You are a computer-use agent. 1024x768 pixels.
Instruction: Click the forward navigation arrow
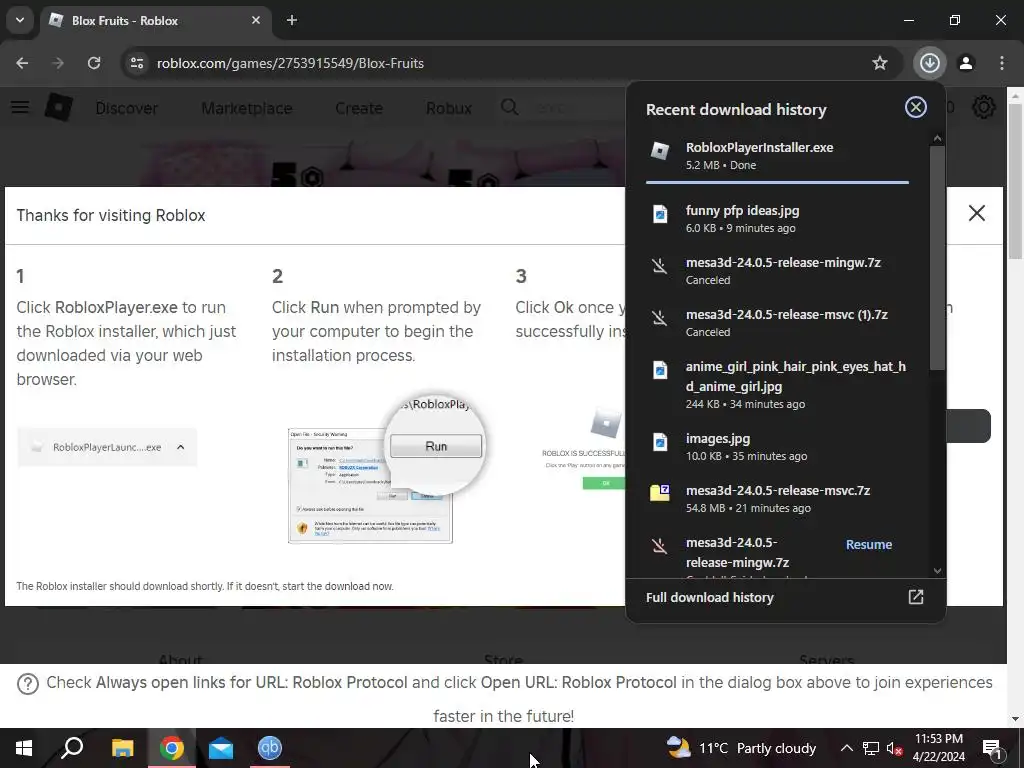pyautogui.click(x=58, y=63)
